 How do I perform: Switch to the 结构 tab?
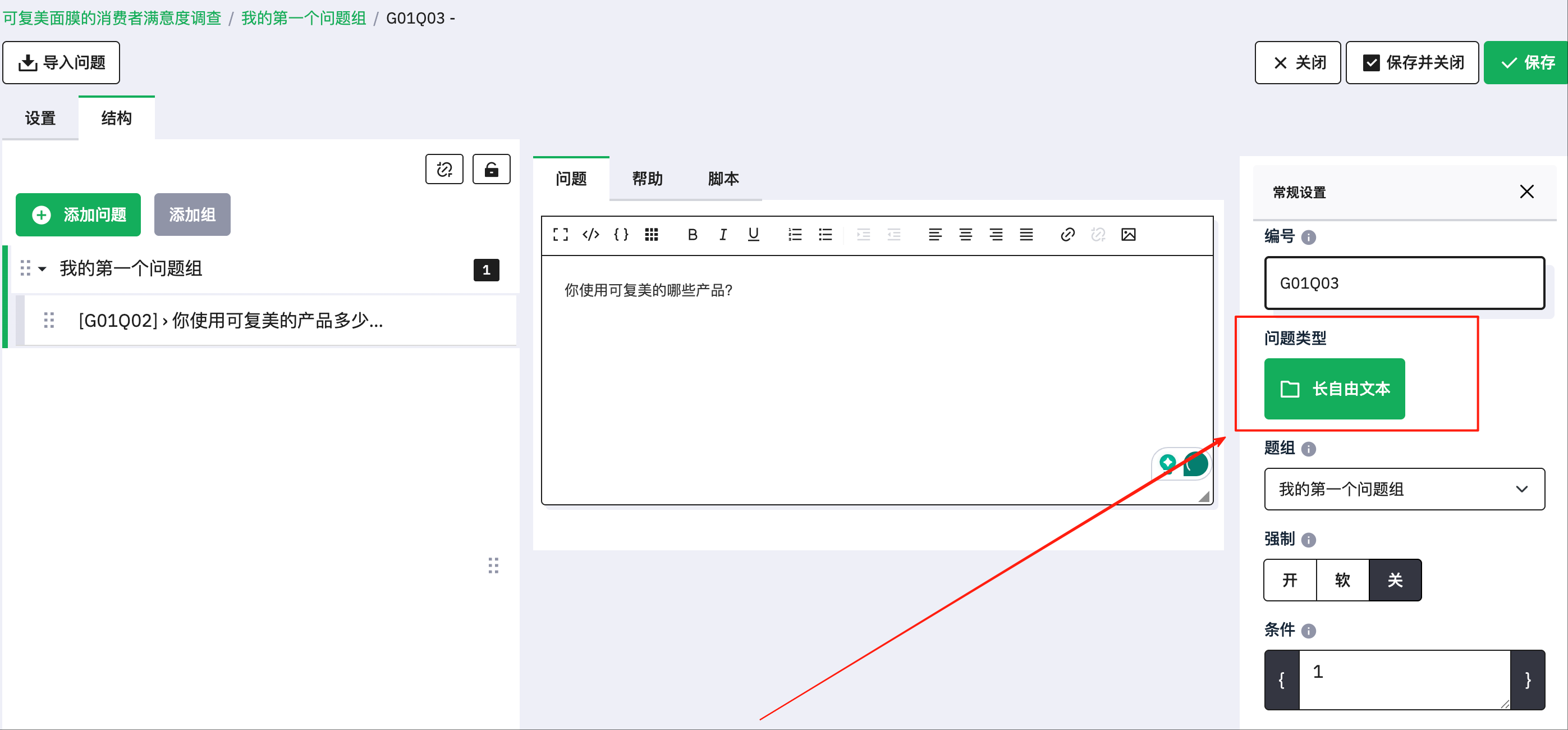point(116,118)
